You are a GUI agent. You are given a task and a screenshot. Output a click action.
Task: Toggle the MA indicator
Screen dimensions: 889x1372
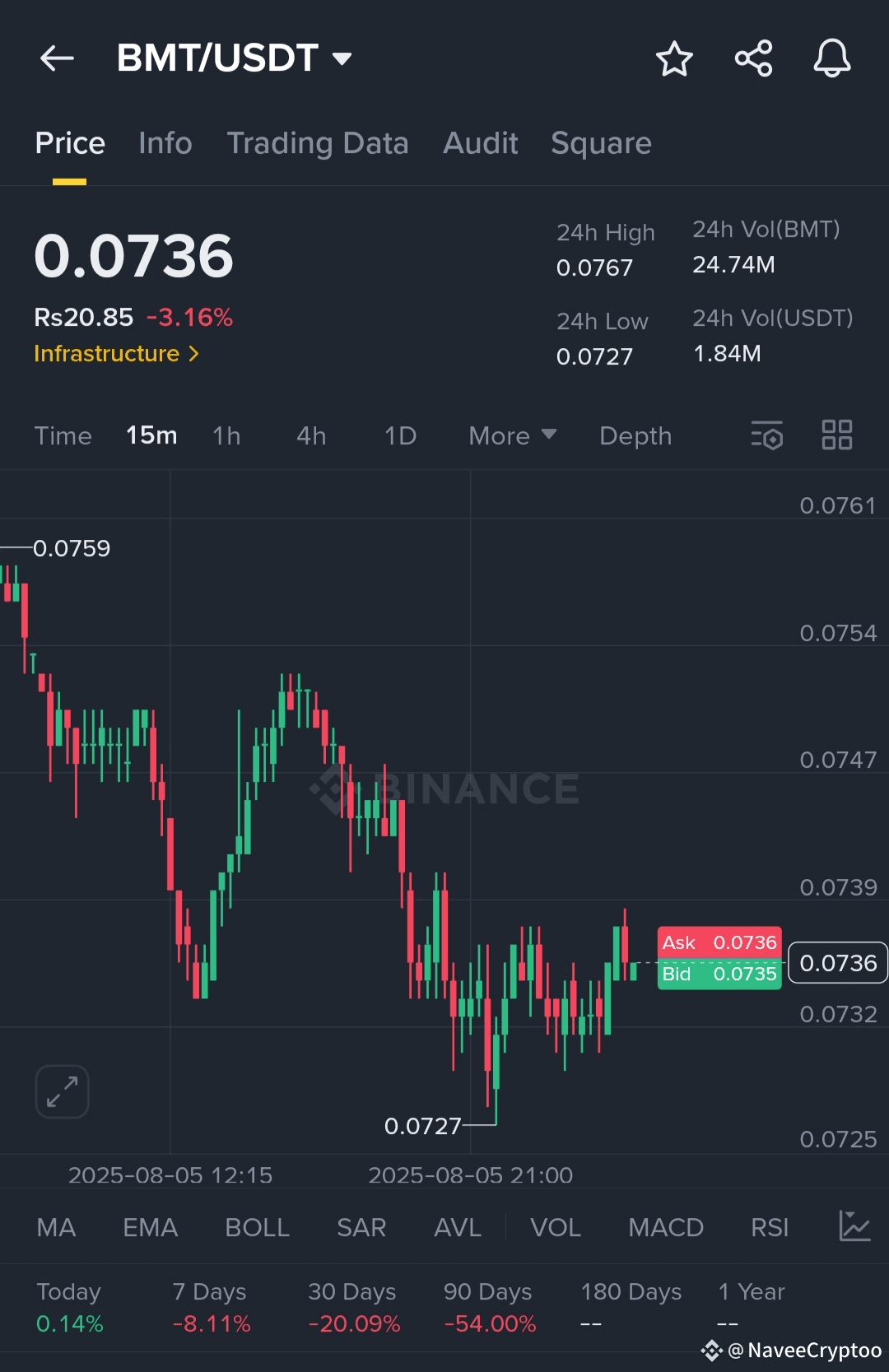(56, 1227)
